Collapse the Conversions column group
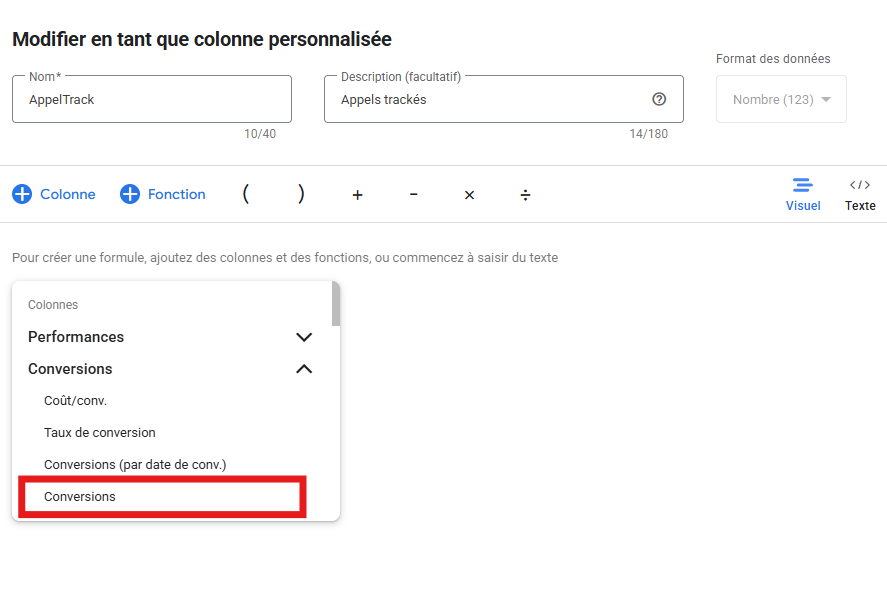Image resolution: width=887 pixels, height=591 pixels. point(304,369)
